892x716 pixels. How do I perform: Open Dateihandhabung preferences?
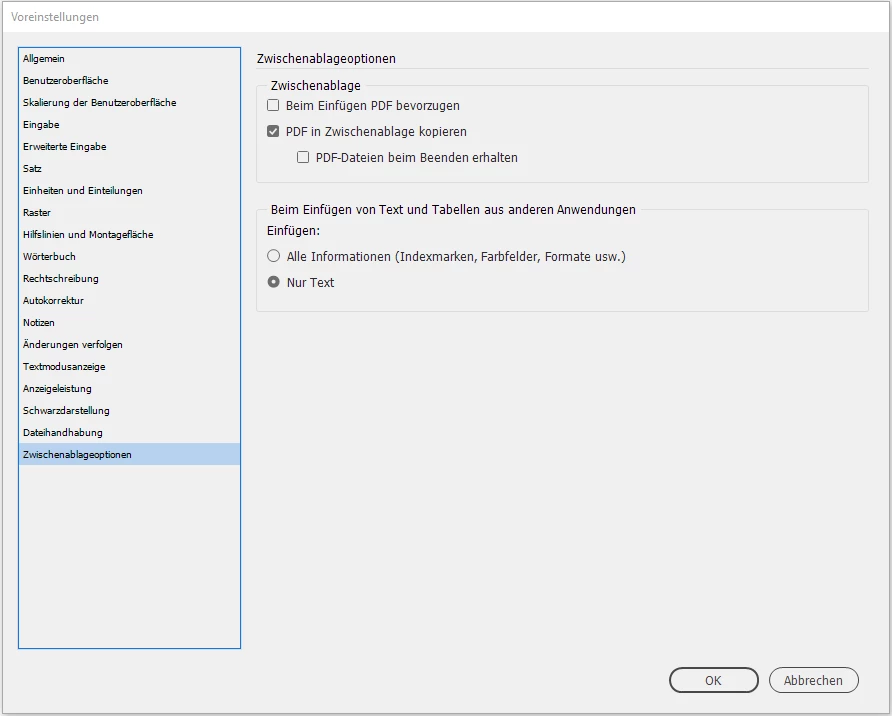point(129,432)
